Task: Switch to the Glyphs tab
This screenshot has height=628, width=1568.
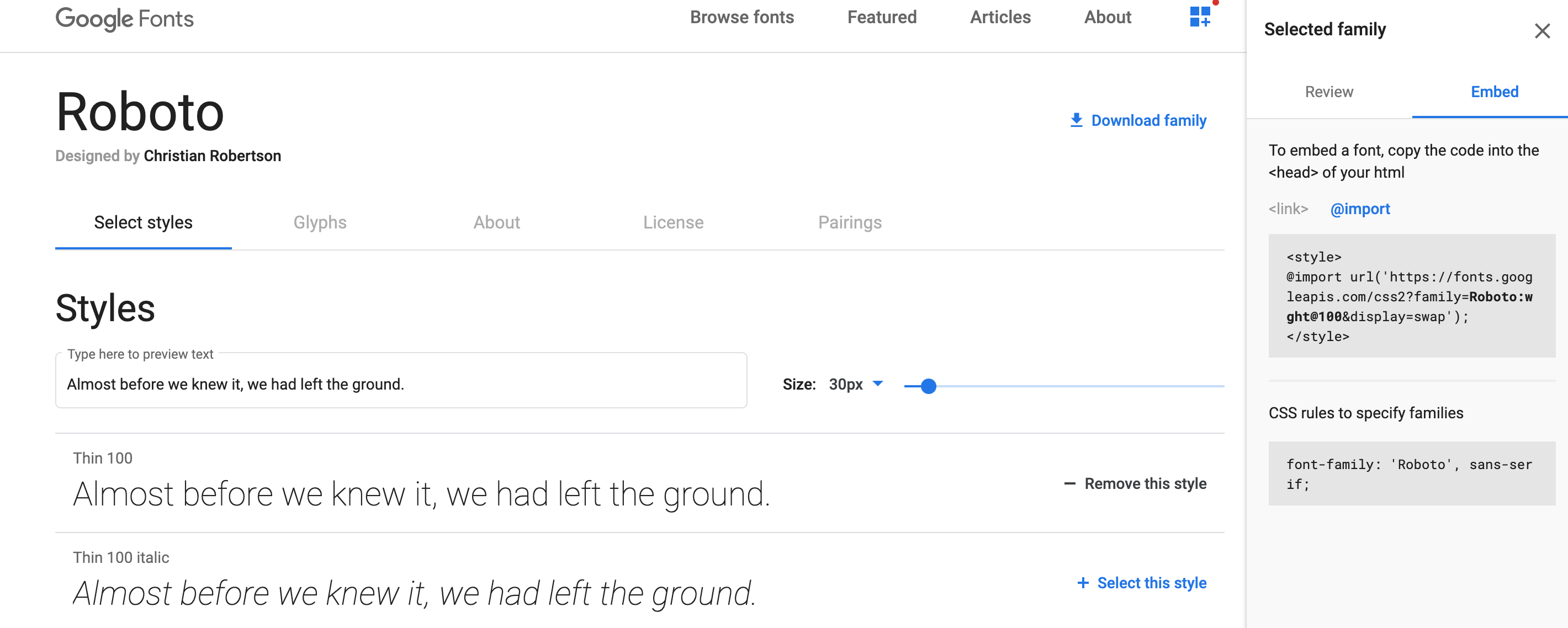Action: click(x=320, y=223)
